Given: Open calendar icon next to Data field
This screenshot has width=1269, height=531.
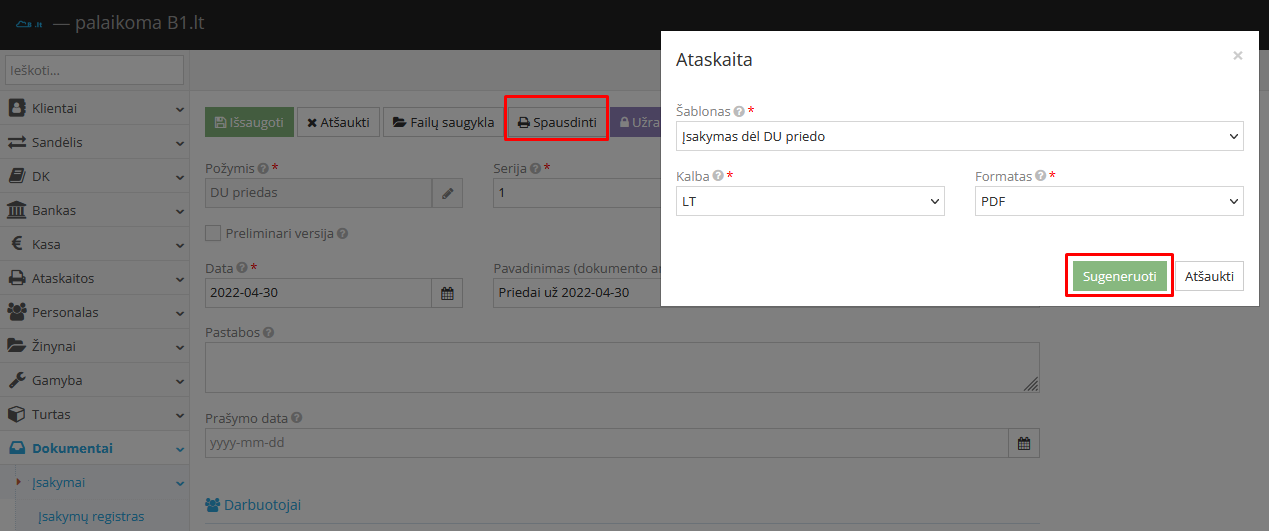Looking at the screenshot, I should click(x=447, y=293).
